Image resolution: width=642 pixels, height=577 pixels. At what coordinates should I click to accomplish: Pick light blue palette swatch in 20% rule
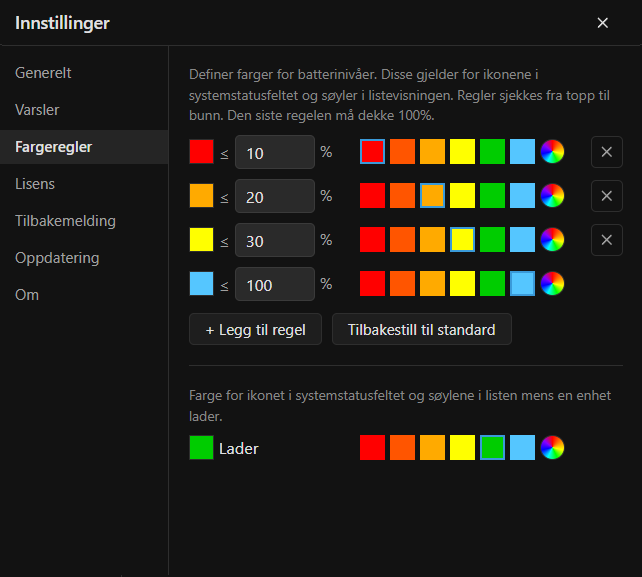pos(522,196)
